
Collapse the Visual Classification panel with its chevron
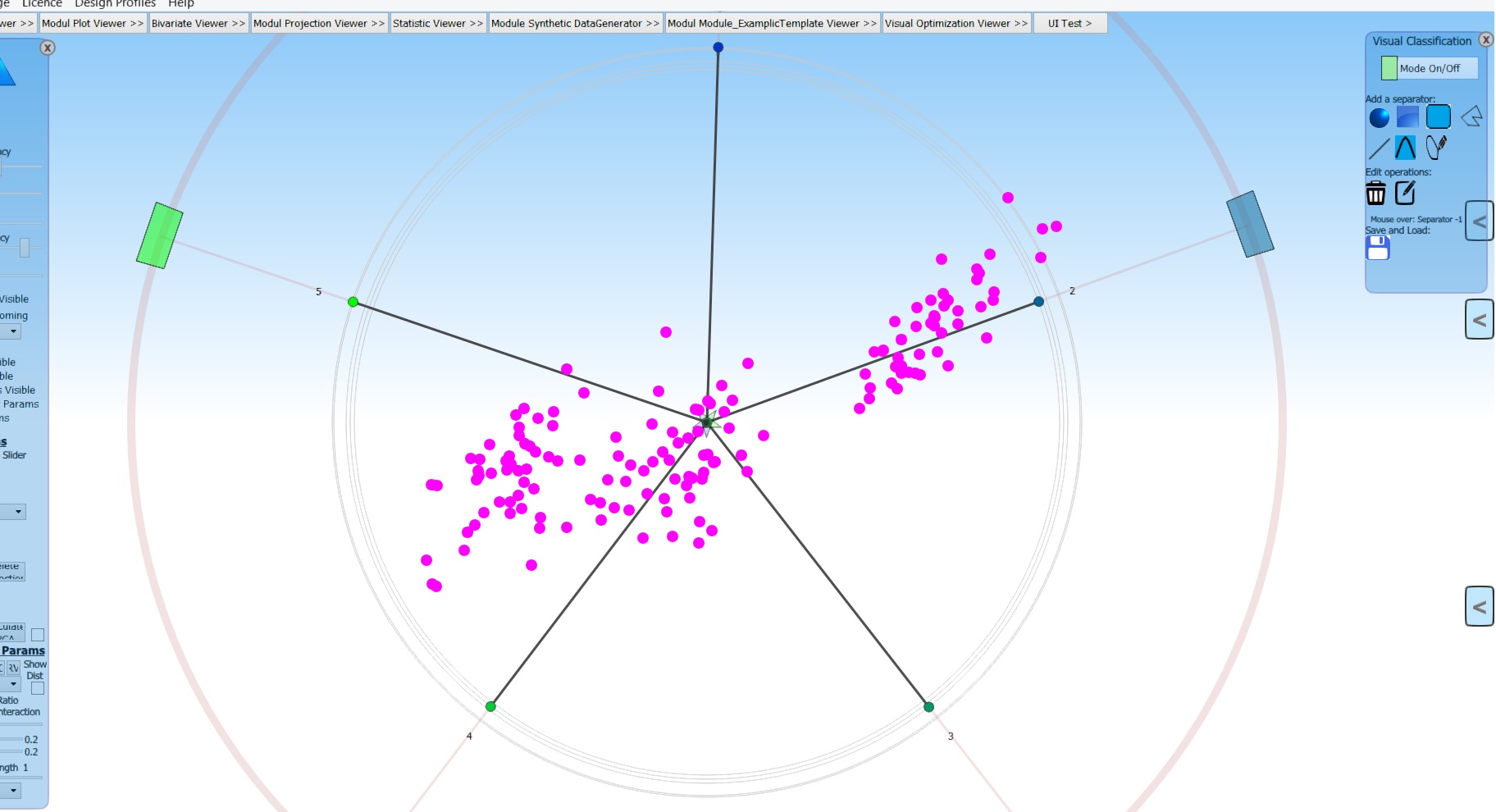(1480, 221)
